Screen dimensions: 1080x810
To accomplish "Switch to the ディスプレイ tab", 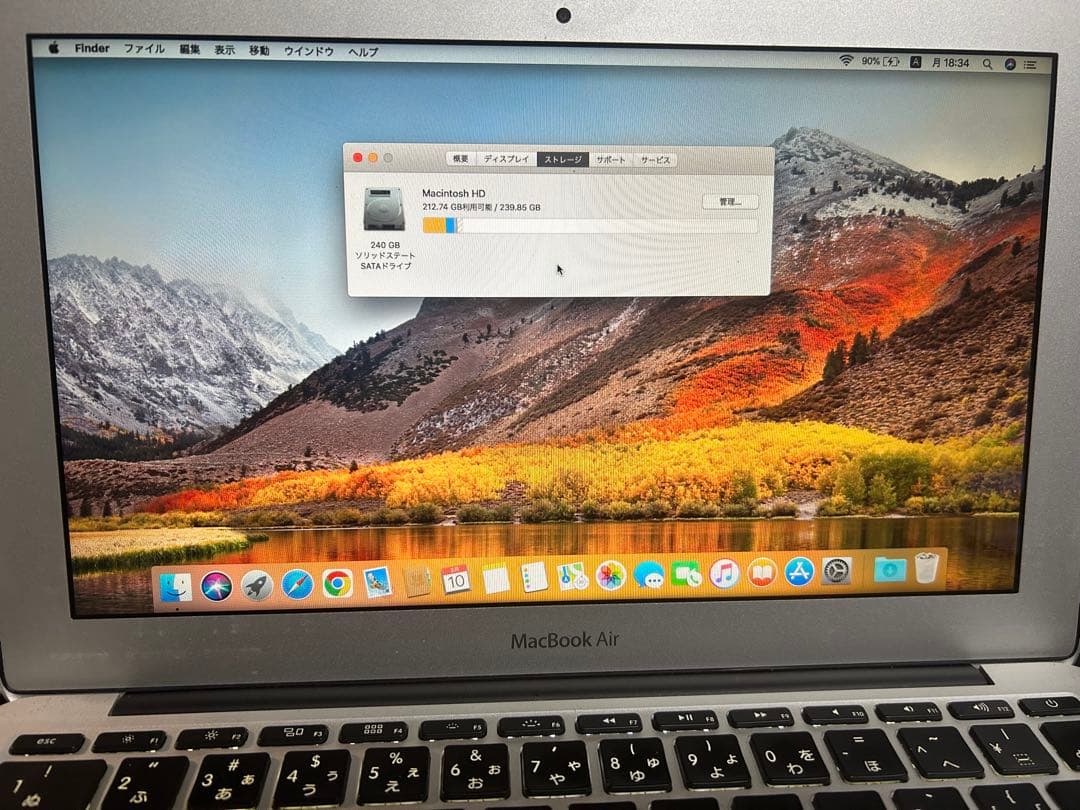I will pos(506,158).
